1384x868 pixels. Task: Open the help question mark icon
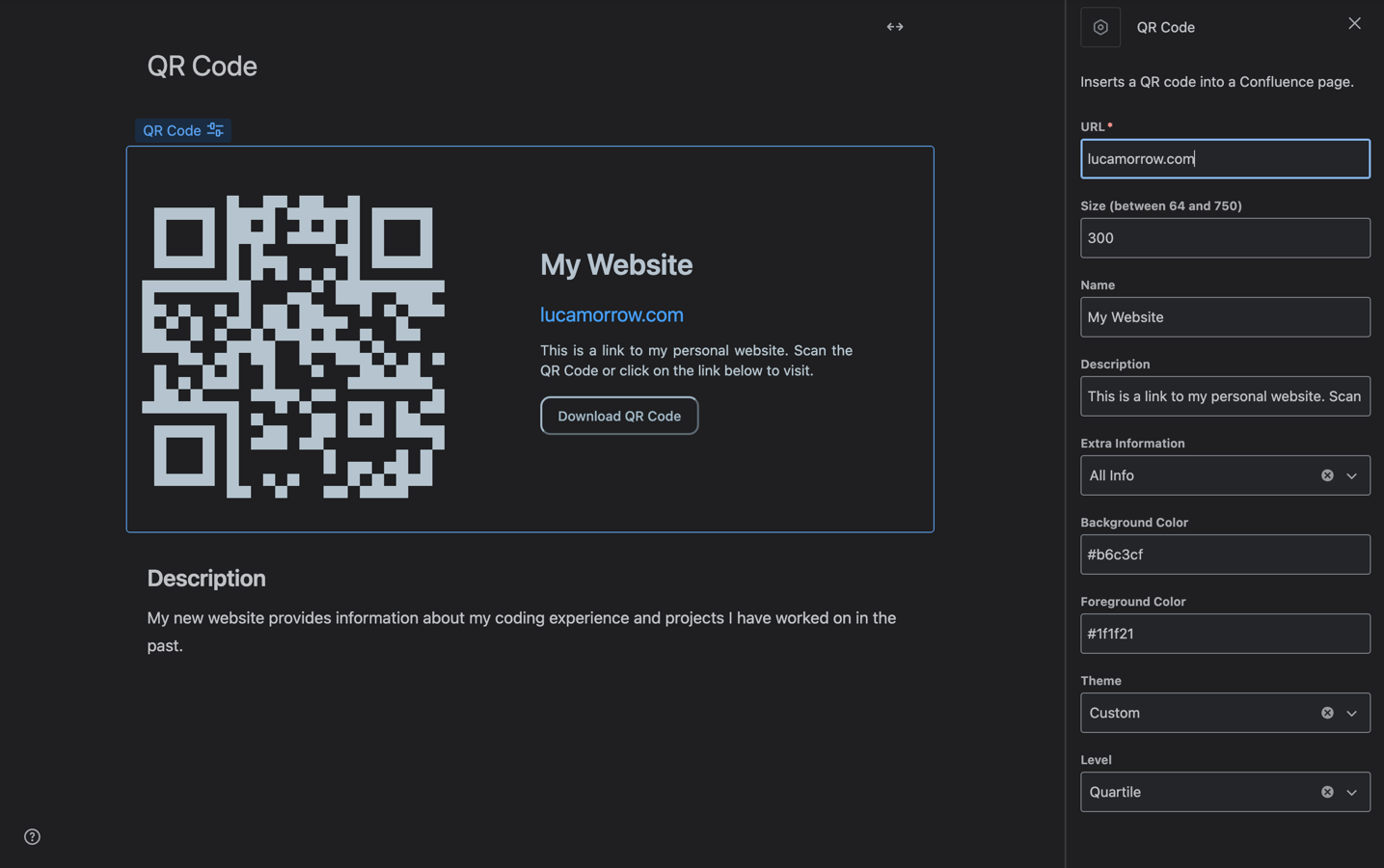(32, 836)
